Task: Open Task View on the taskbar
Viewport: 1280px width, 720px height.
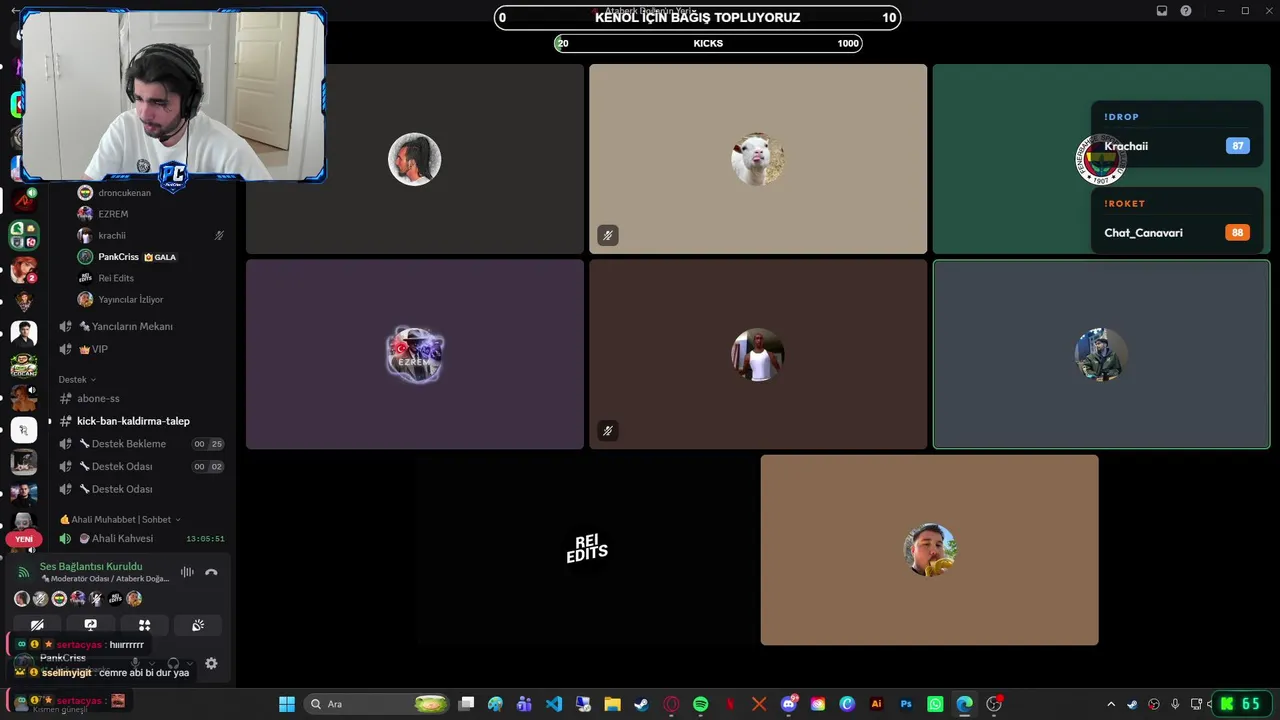Action: point(466,704)
